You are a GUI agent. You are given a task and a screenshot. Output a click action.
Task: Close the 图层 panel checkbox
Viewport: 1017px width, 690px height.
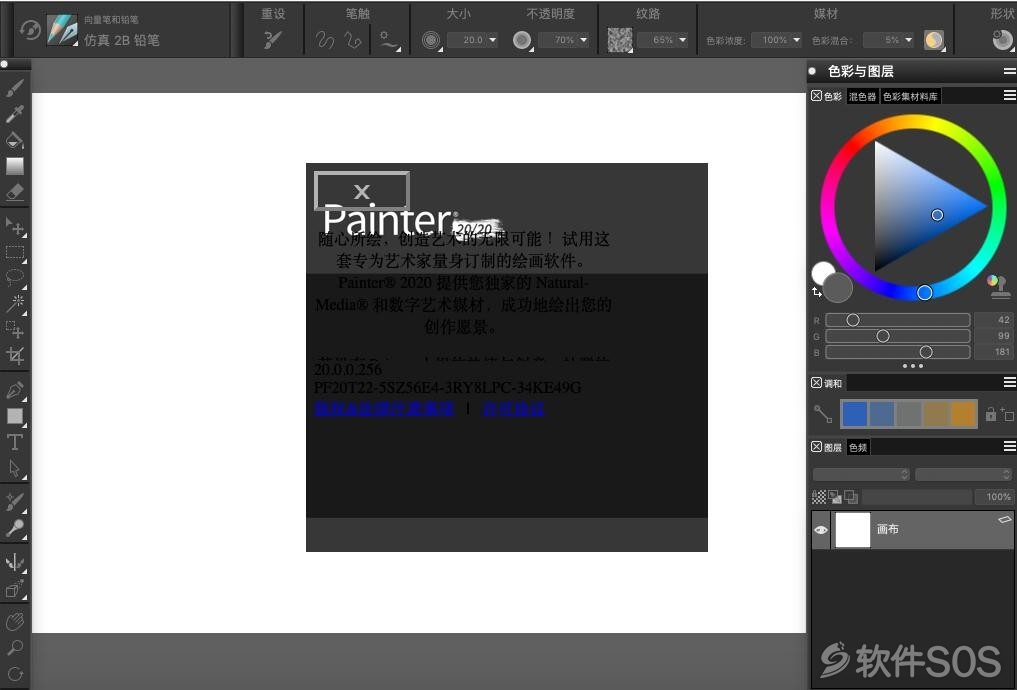817,447
